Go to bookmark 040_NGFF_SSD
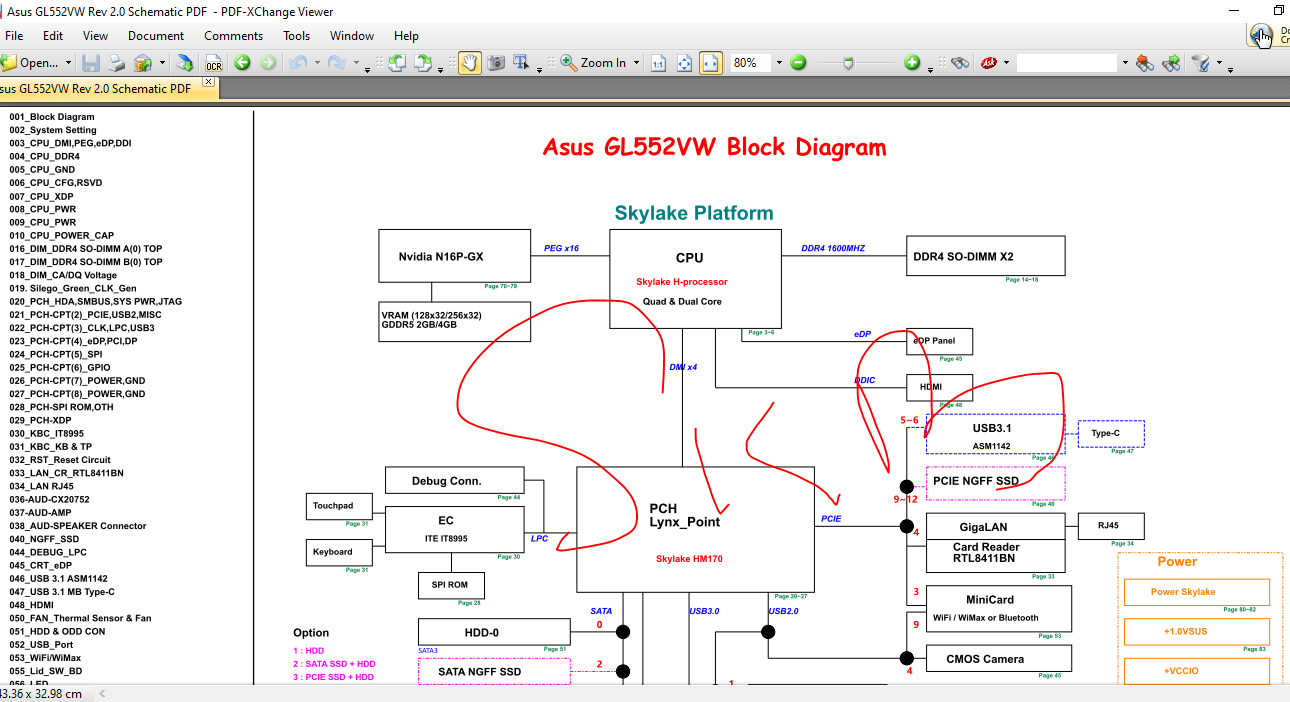The height and width of the screenshot is (702, 1290). [x=44, y=539]
